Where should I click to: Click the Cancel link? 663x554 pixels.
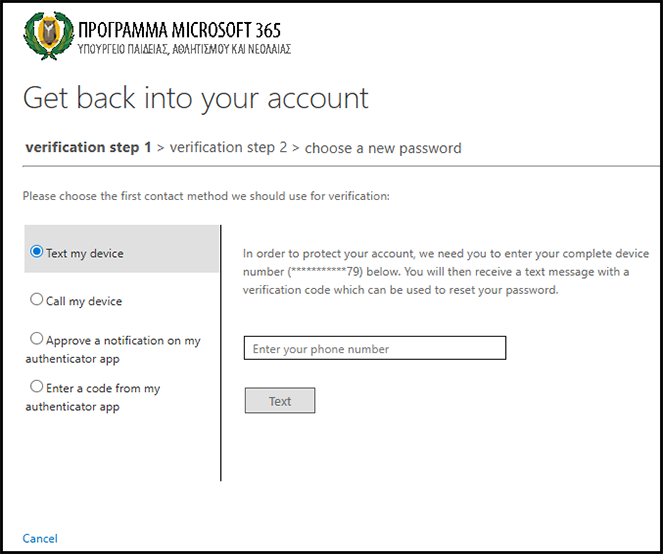(x=40, y=539)
